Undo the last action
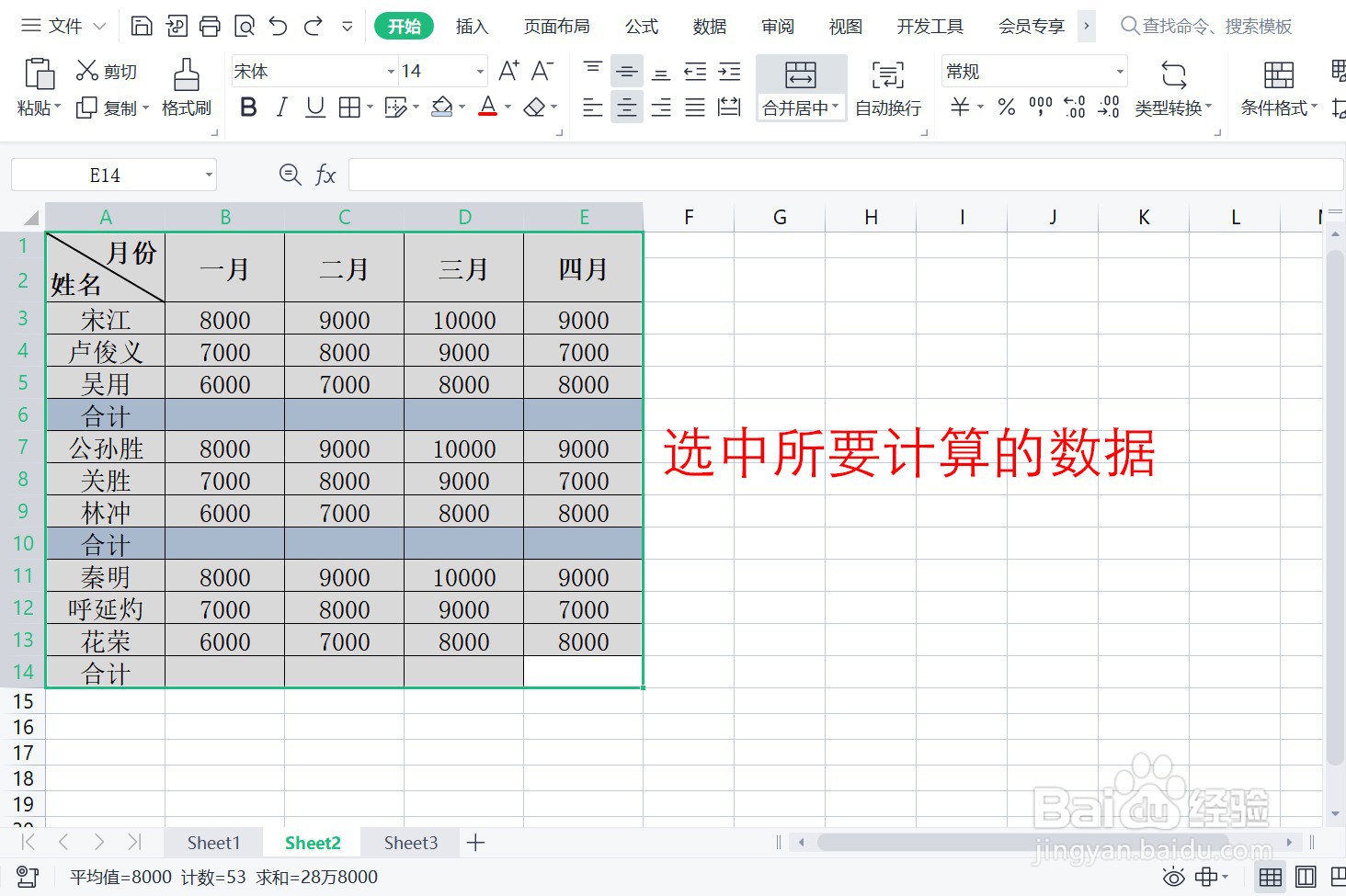This screenshot has height=896, width=1346. pyautogui.click(x=279, y=26)
